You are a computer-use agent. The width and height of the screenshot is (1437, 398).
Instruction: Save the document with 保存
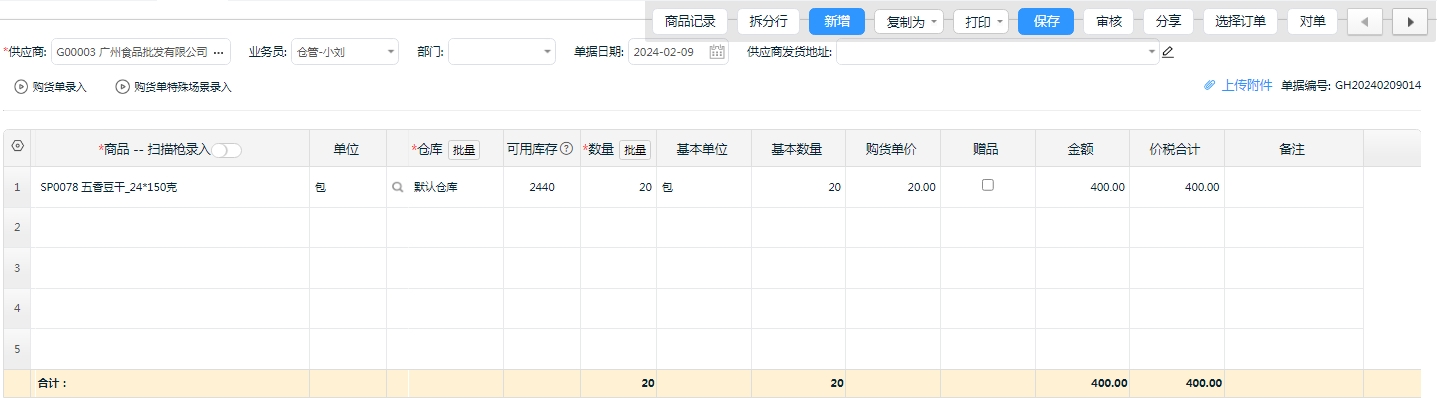coord(1046,21)
